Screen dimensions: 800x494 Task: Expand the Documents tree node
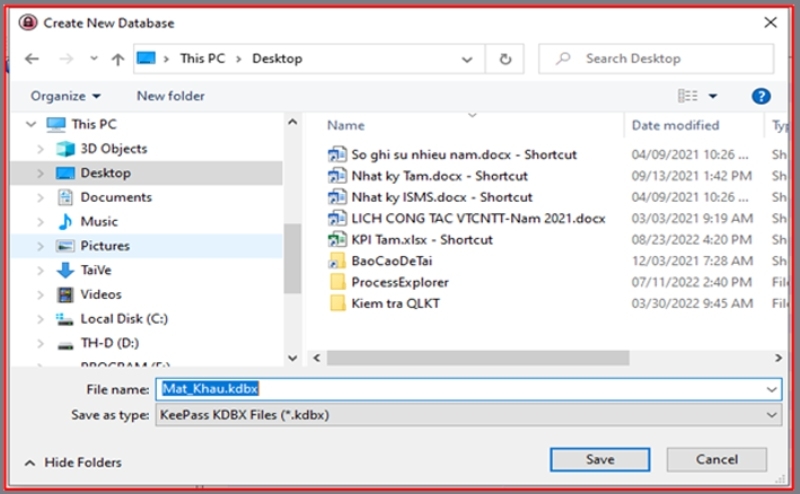pos(40,197)
